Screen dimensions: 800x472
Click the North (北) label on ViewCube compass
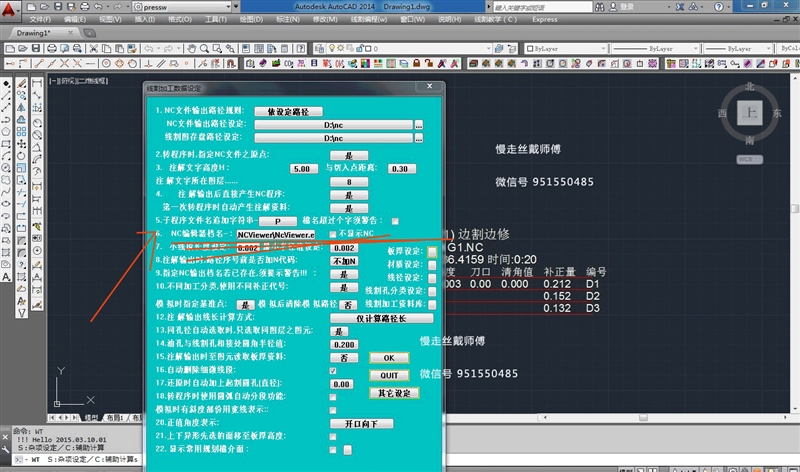[x=749, y=87]
